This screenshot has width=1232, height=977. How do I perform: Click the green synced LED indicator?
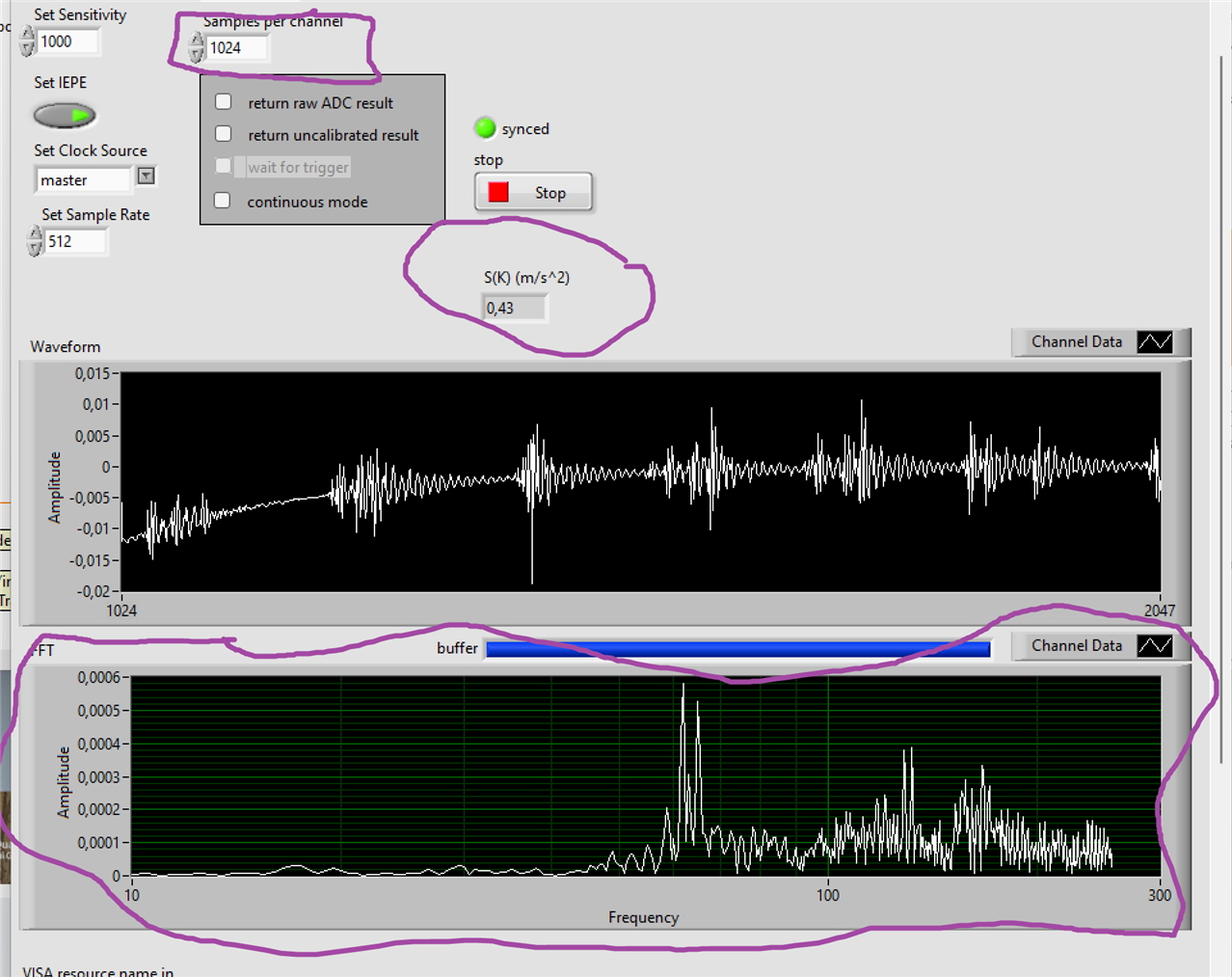[x=485, y=127]
